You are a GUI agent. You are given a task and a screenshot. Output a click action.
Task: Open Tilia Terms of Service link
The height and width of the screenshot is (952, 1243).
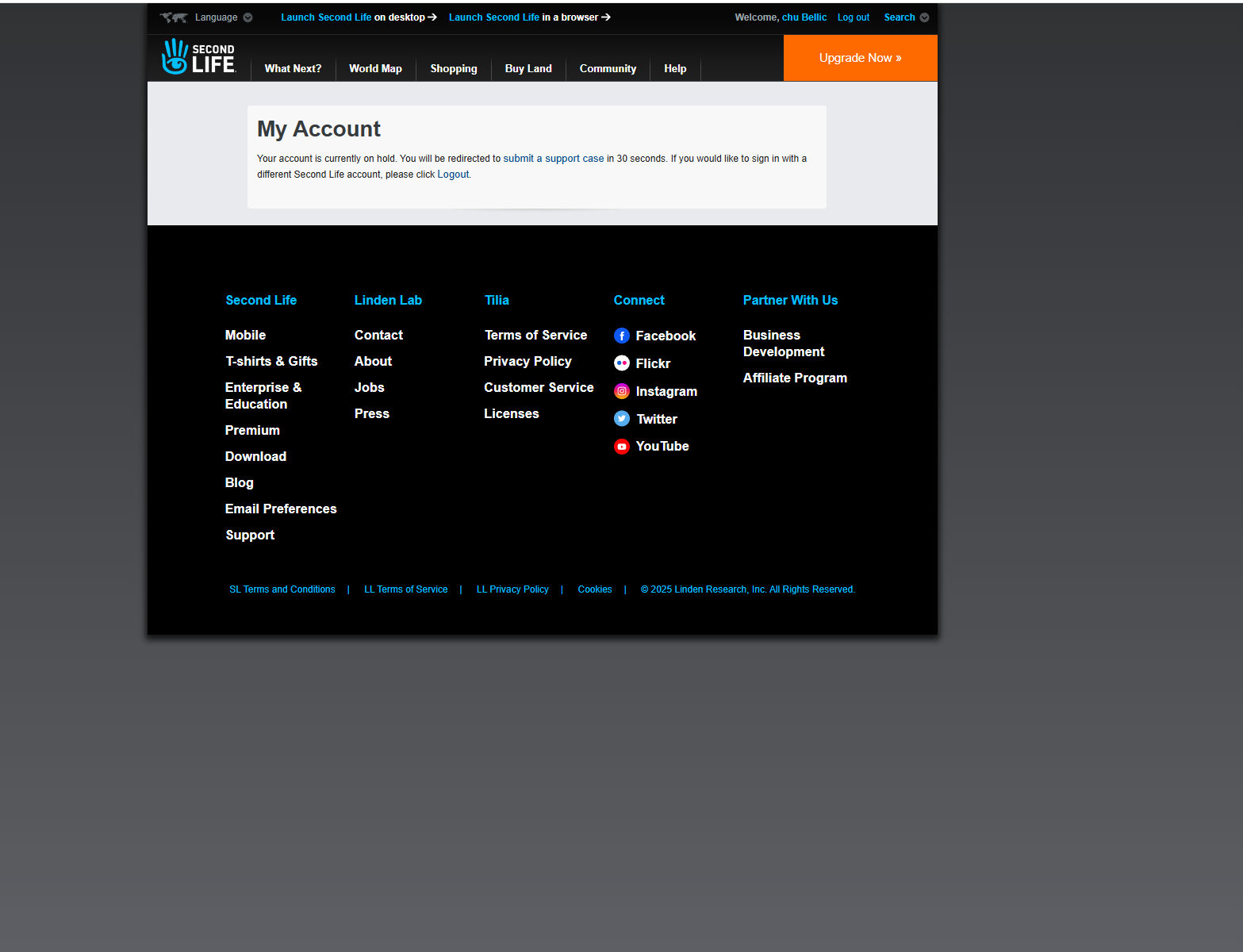pyautogui.click(x=535, y=336)
